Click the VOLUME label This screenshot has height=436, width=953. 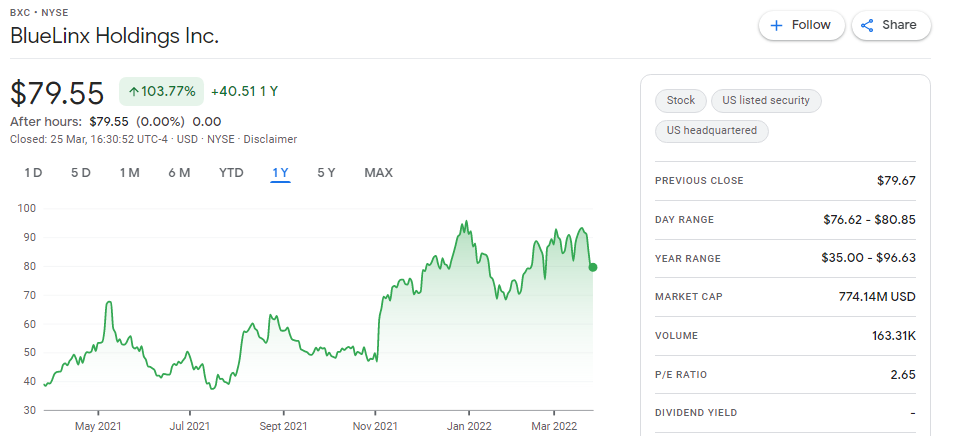676,336
